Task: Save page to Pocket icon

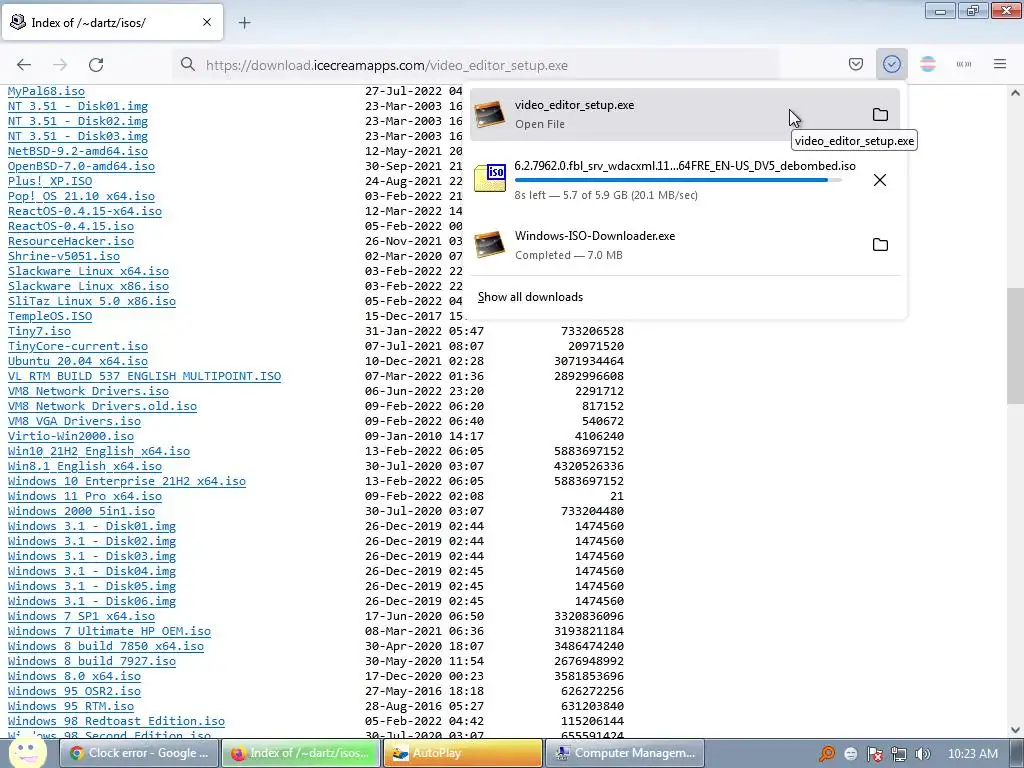Action: tap(856, 64)
